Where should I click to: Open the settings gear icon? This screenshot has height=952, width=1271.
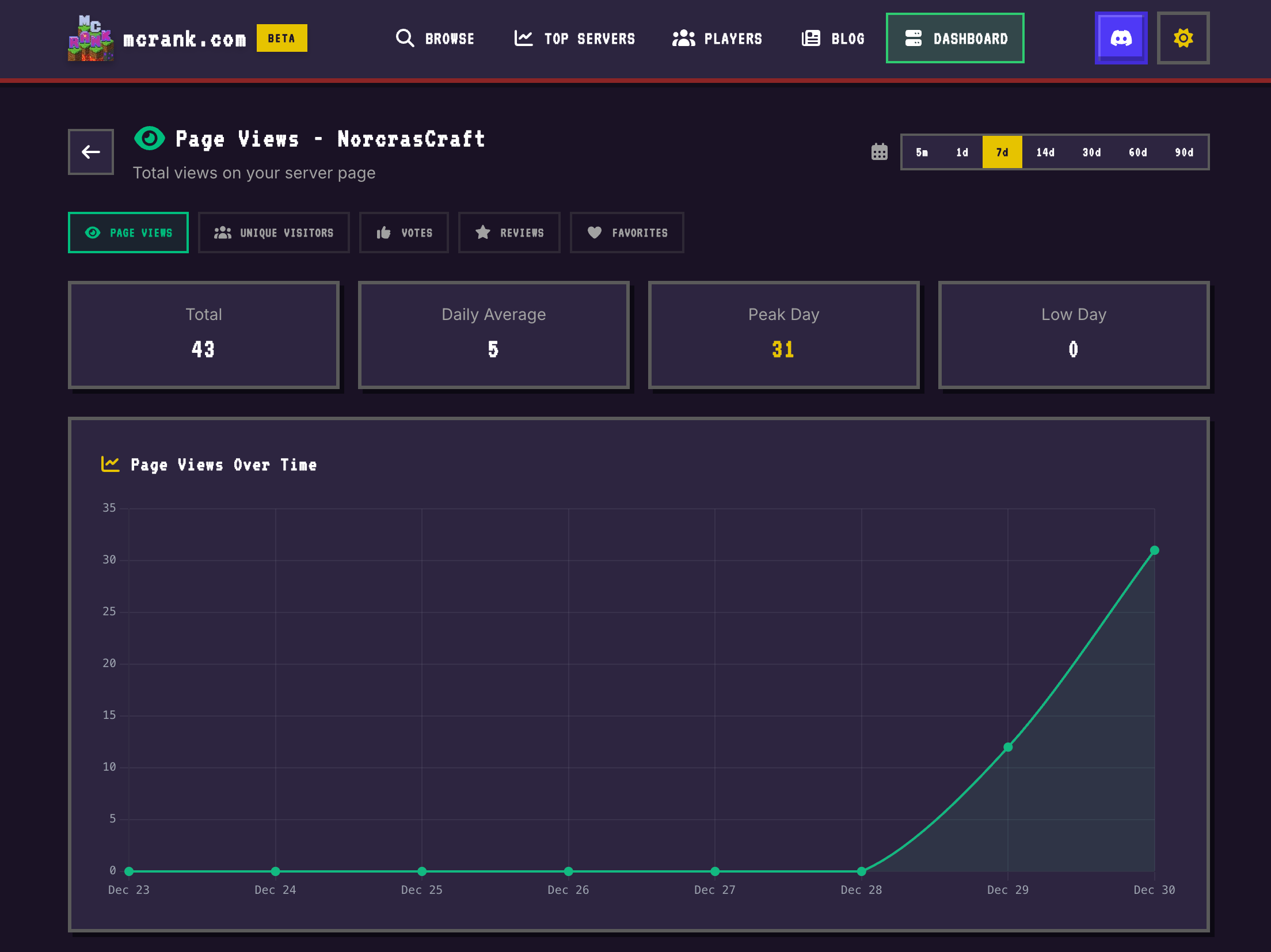(1183, 38)
